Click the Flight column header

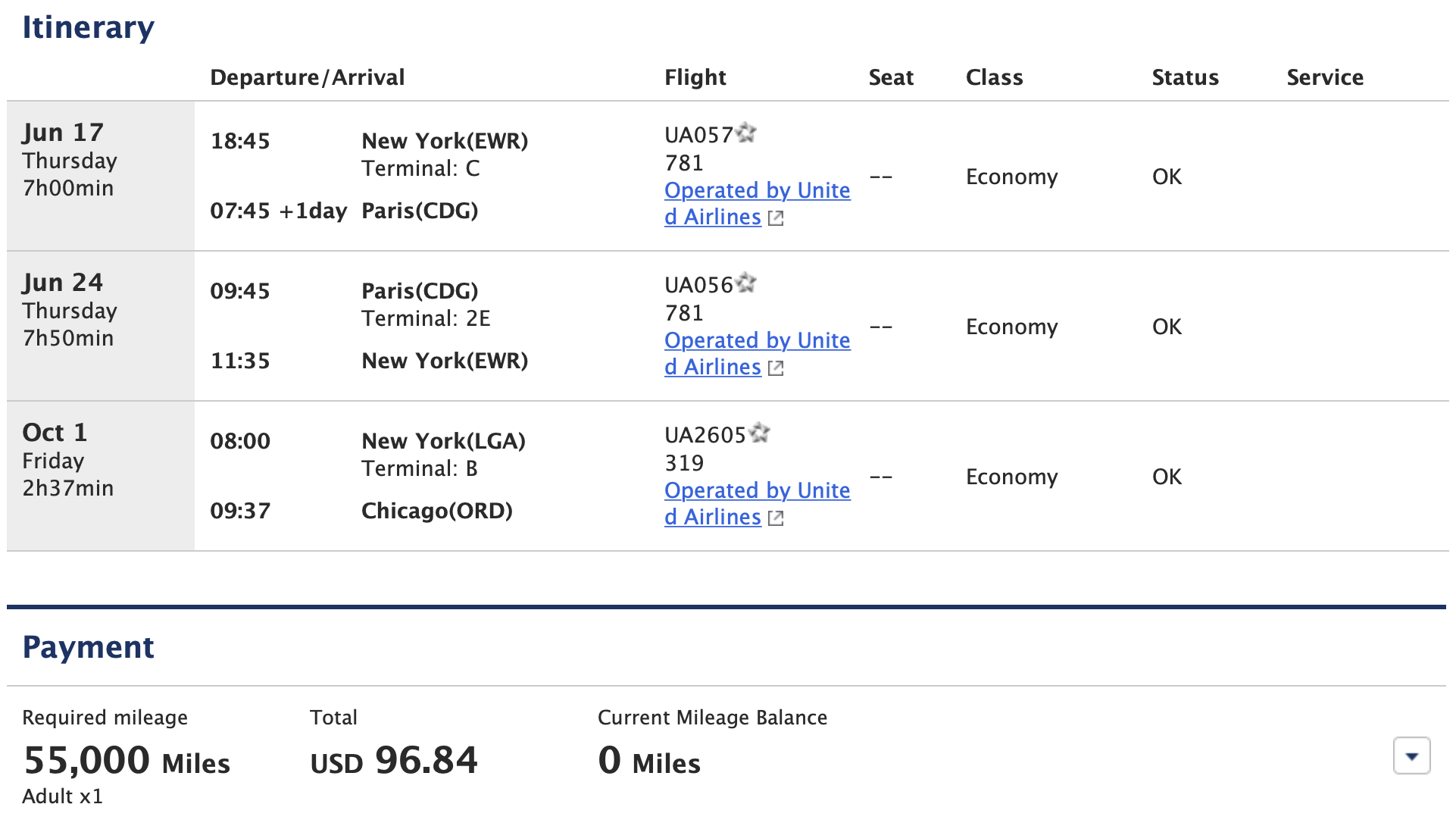695,77
